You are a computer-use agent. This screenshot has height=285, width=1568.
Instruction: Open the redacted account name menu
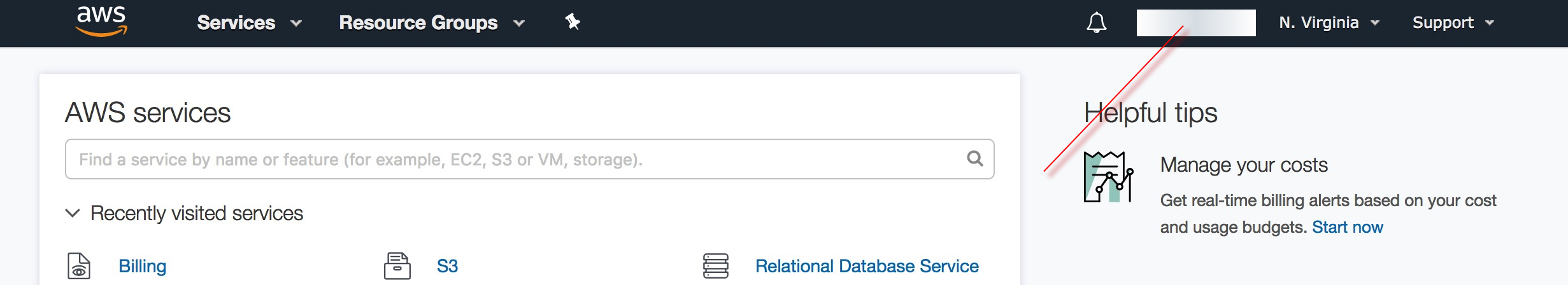(1195, 23)
